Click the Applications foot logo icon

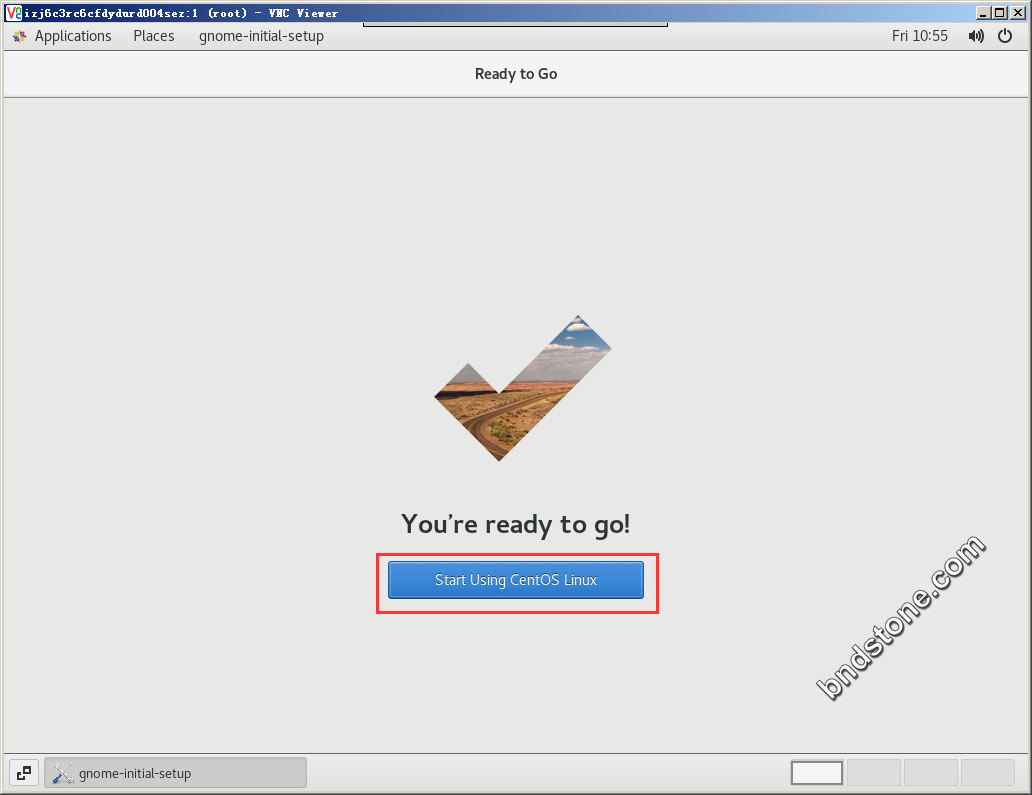(x=20, y=36)
